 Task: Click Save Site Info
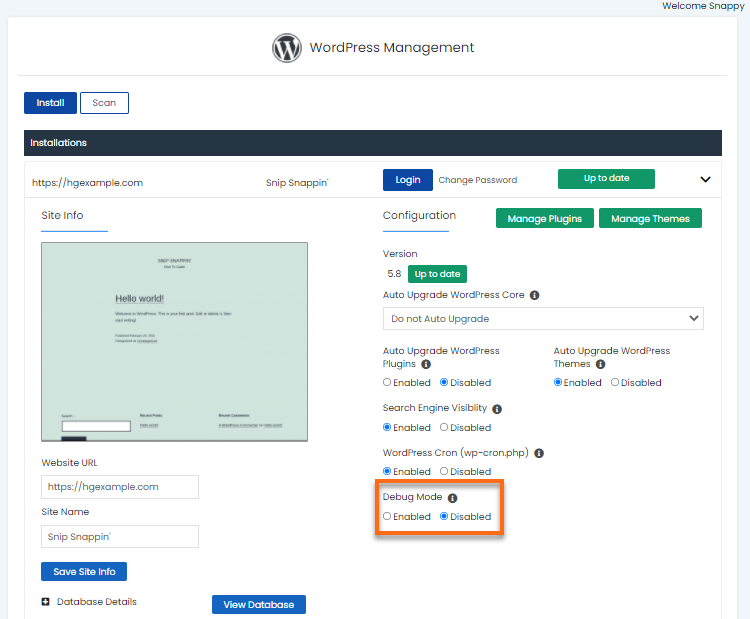point(84,572)
